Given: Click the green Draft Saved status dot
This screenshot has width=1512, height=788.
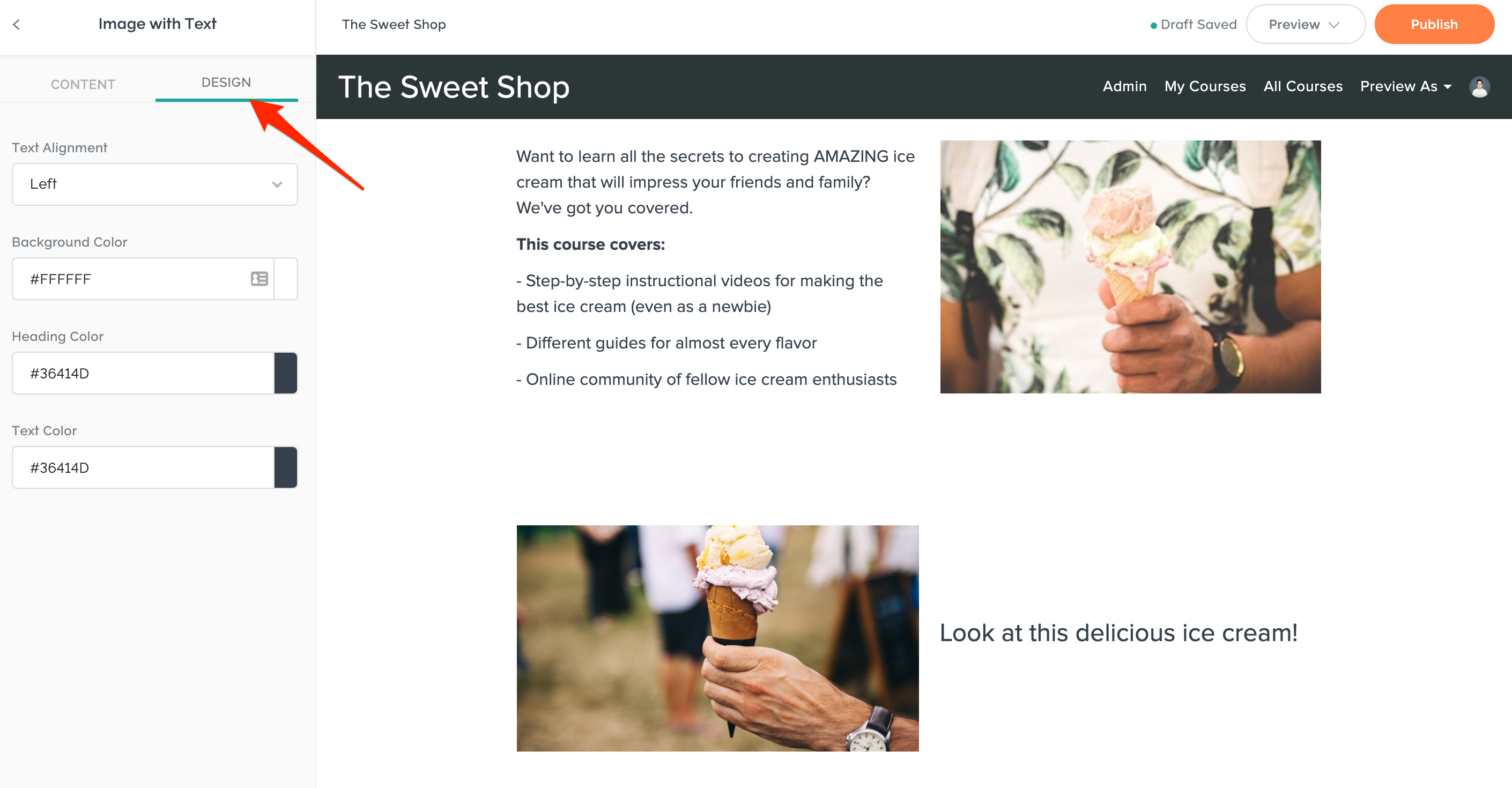Looking at the screenshot, I should click(1153, 25).
